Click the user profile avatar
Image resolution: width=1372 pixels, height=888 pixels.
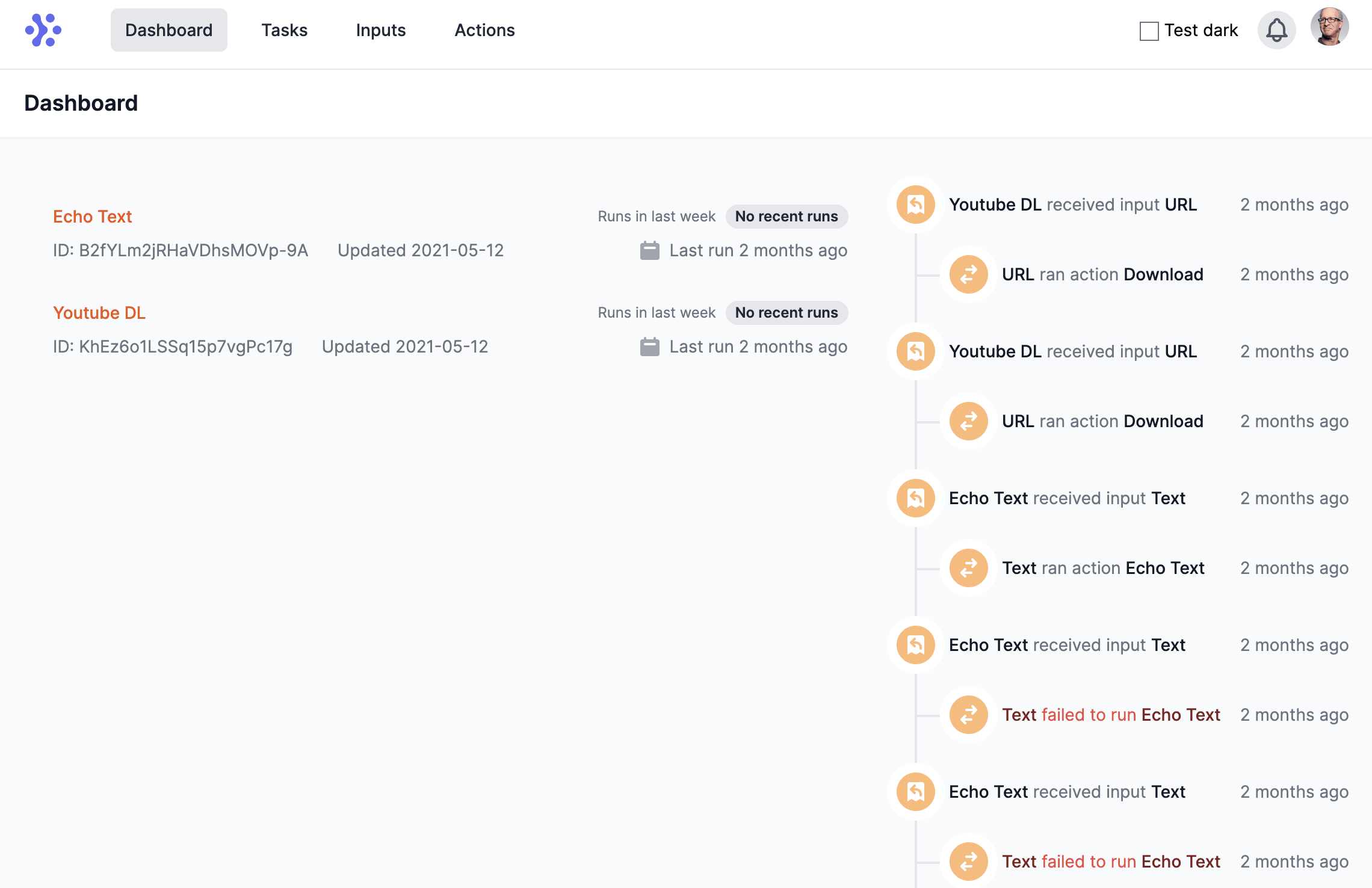click(1330, 26)
